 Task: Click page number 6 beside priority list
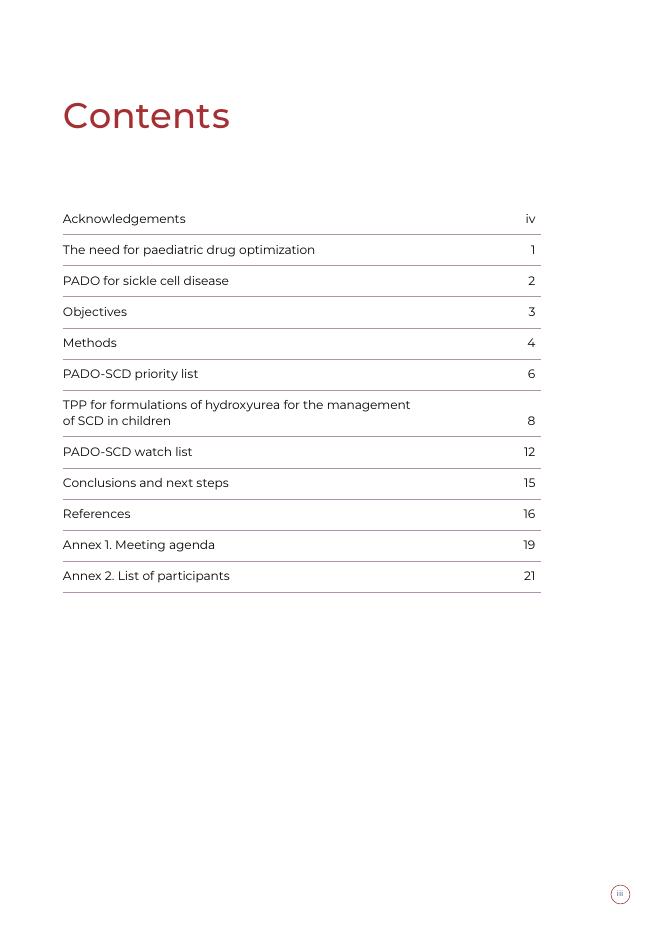(x=531, y=374)
